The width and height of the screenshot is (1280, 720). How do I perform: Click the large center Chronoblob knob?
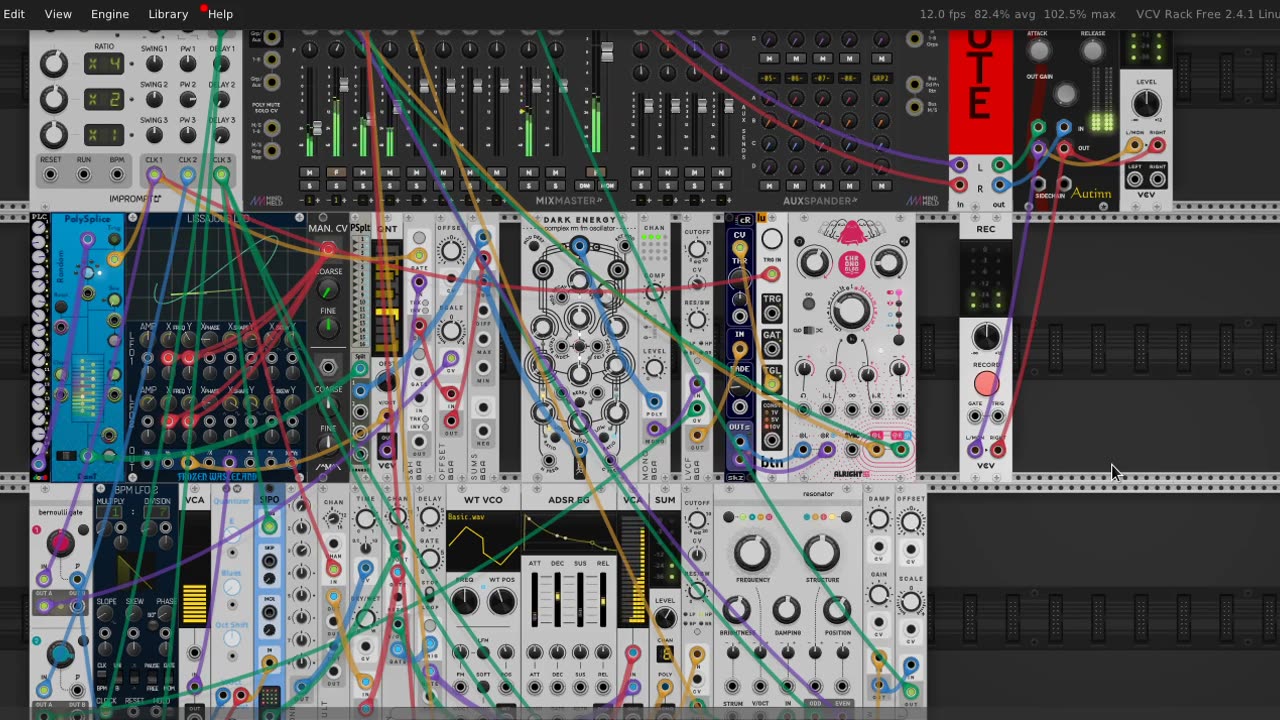(852, 310)
